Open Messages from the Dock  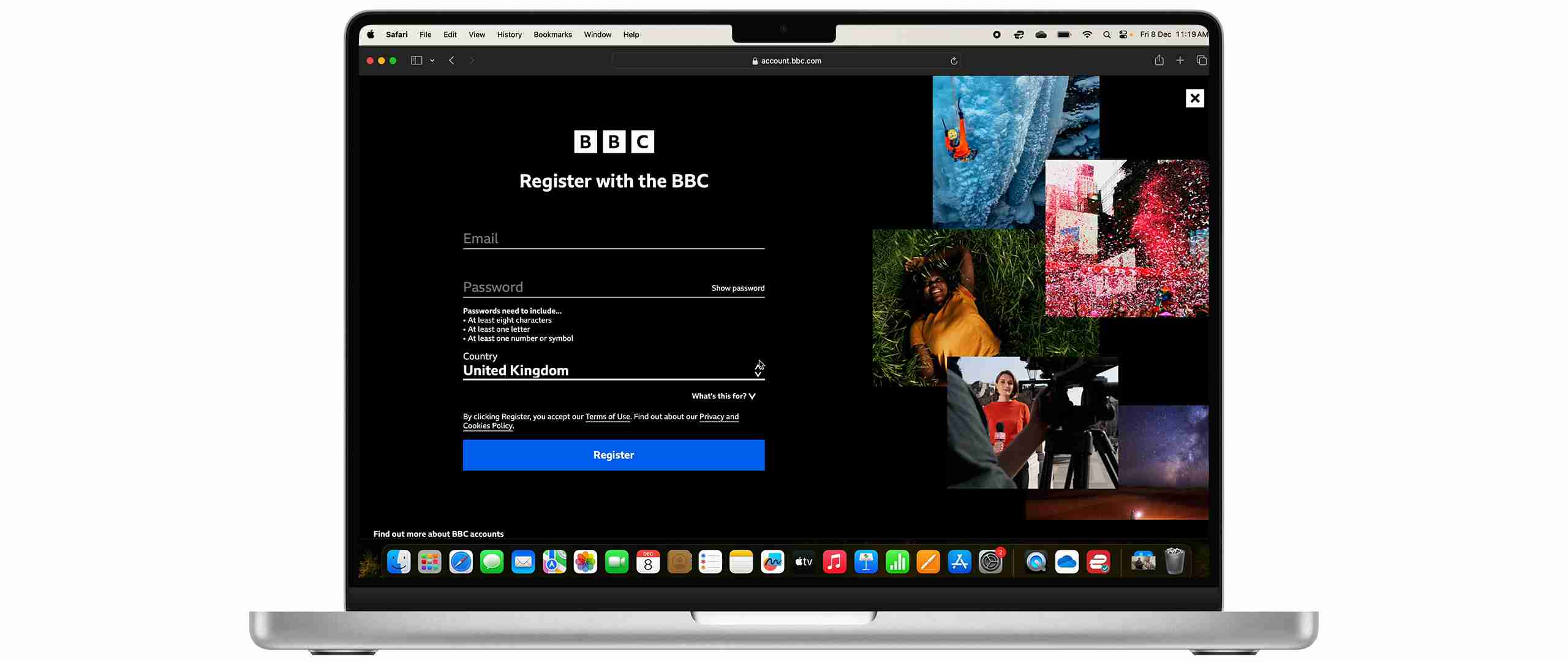pyautogui.click(x=492, y=561)
